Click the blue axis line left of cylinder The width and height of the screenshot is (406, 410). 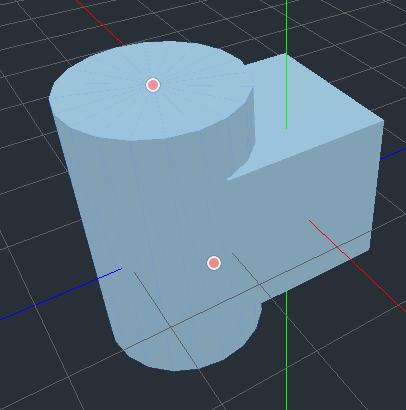tap(61, 294)
